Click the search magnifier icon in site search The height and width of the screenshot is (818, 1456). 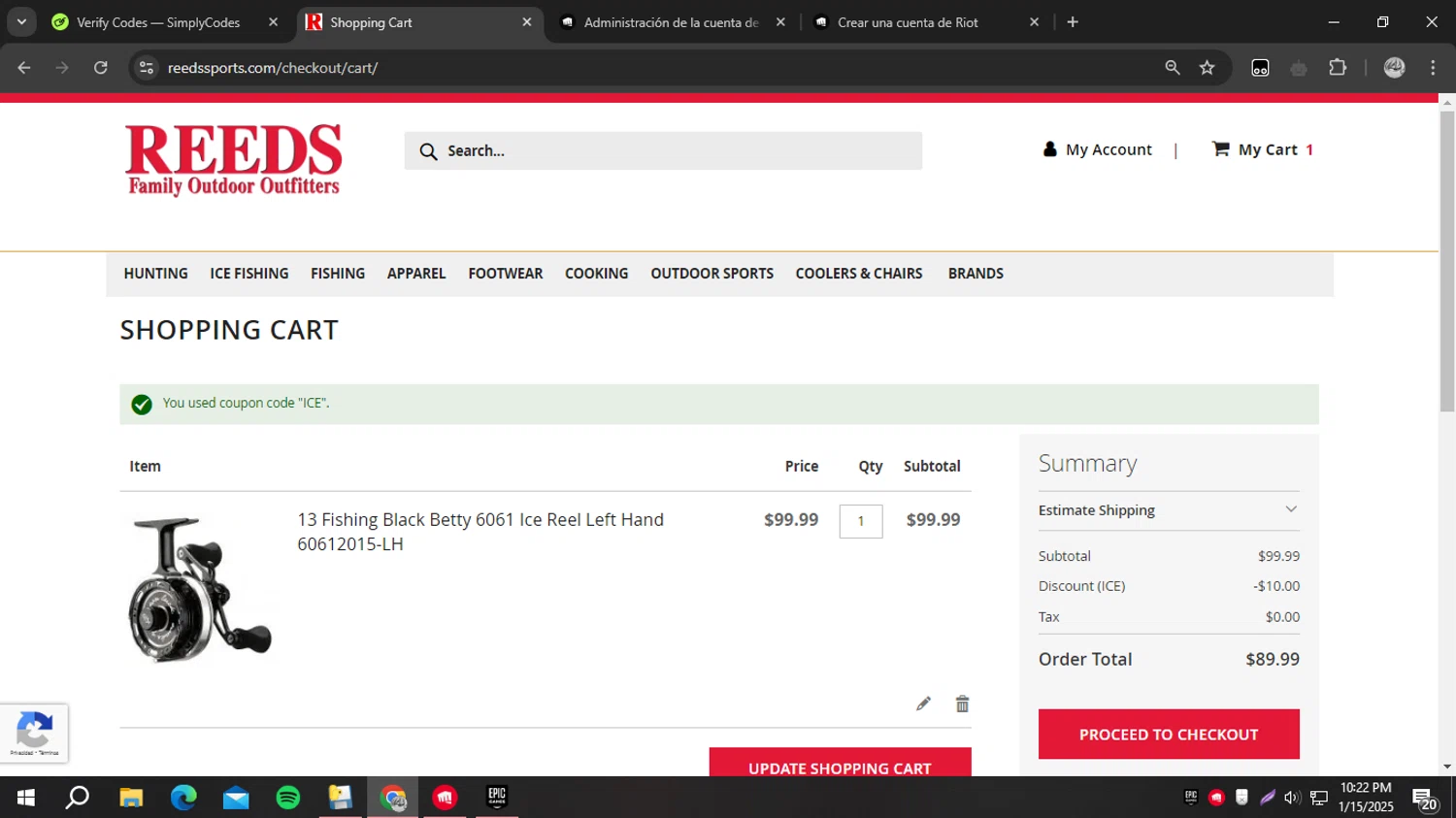coord(428,151)
